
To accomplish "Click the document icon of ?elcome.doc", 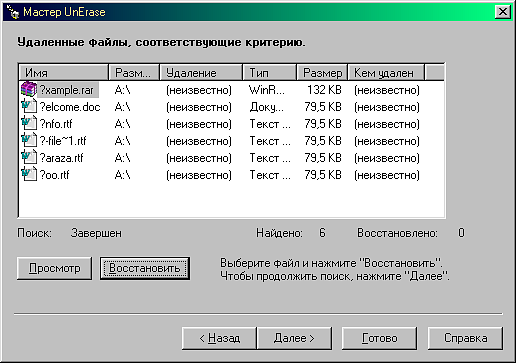I will [x=29, y=107].
